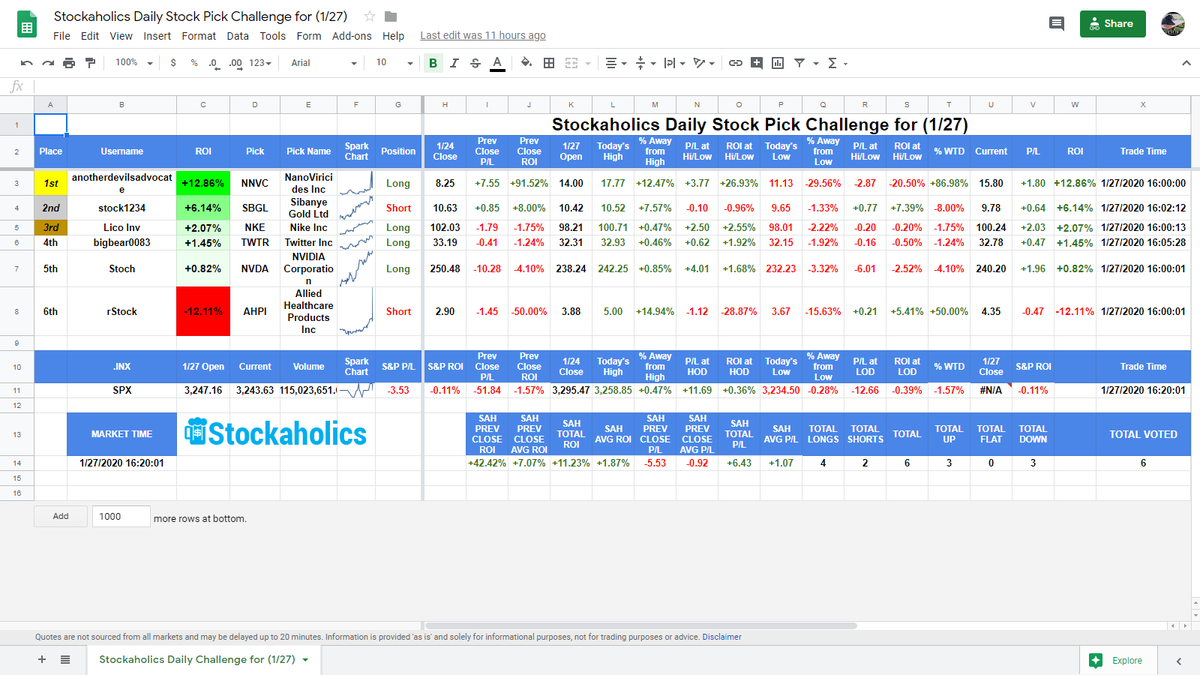Open the Edit menu
The image size is (1200, 675).
(90, 36)
